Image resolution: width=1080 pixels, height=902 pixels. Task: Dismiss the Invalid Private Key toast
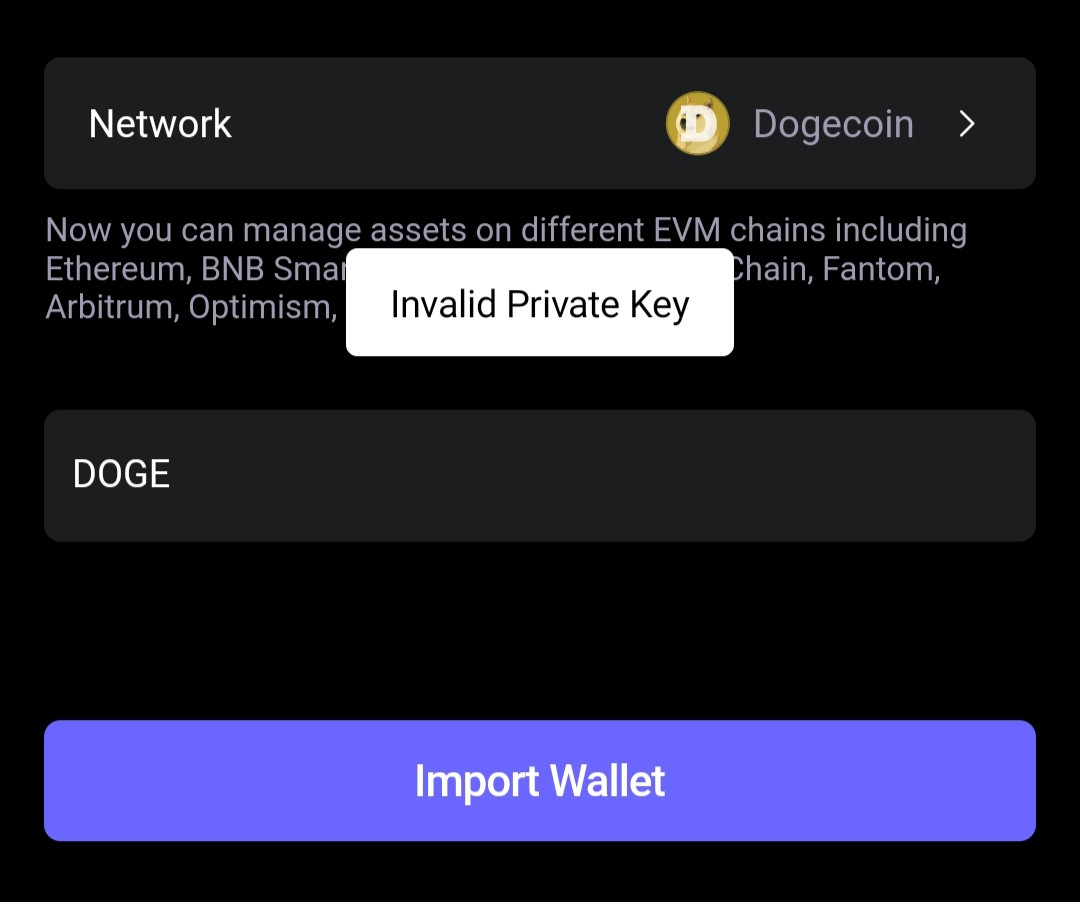[x=540, y=302]
